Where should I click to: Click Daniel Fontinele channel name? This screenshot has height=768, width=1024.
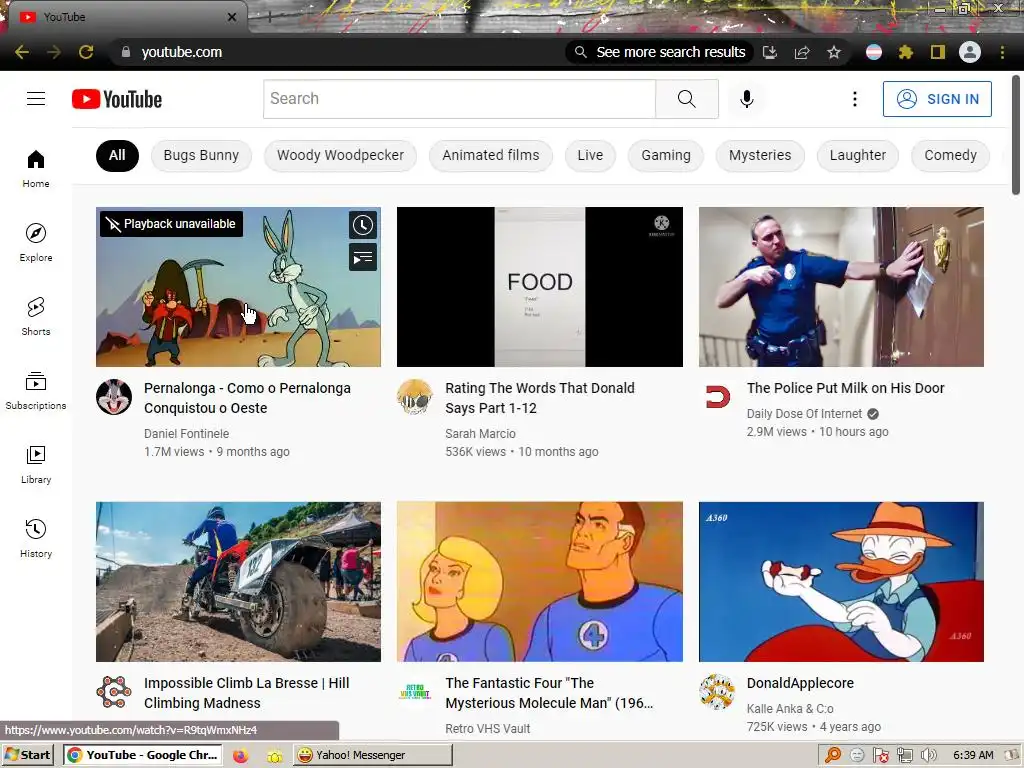186,434
